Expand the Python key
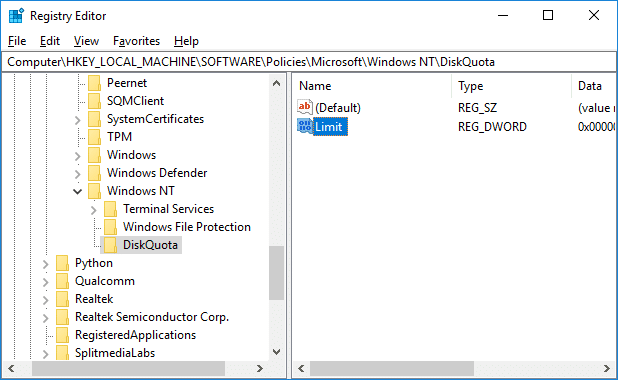The width and height of the screenshot is (618, 380). (x=46, y=264)
